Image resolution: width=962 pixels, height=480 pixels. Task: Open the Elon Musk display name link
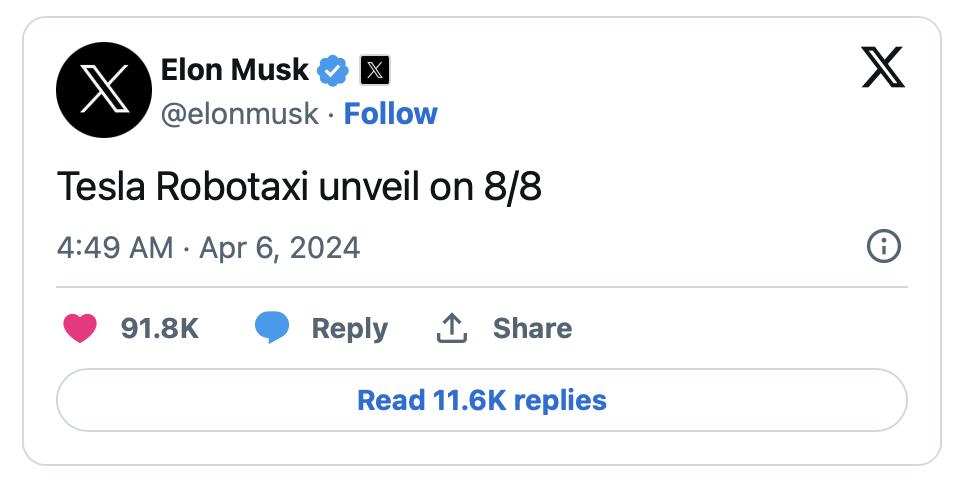[x=234, y=70]
